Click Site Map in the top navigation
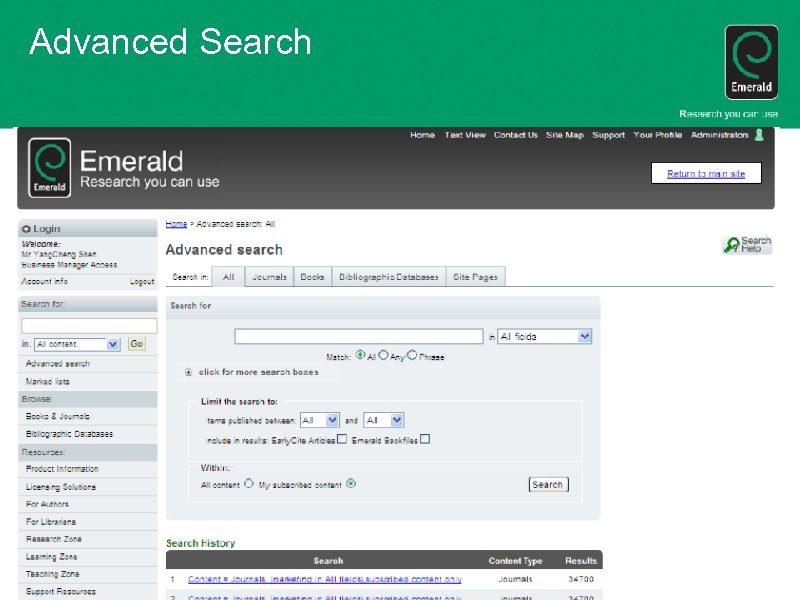 point(564,134)
